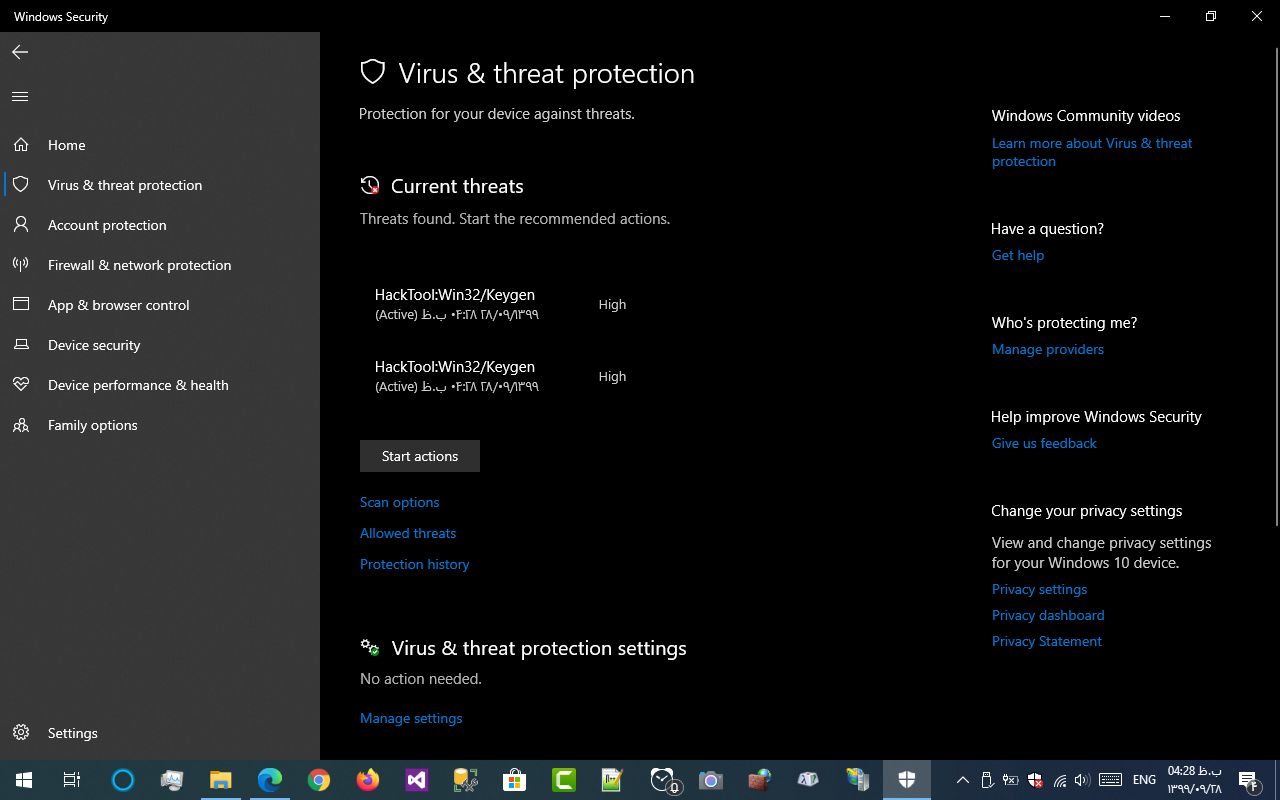
Task: Open Manage providers link
Action: pos(1048,349)
